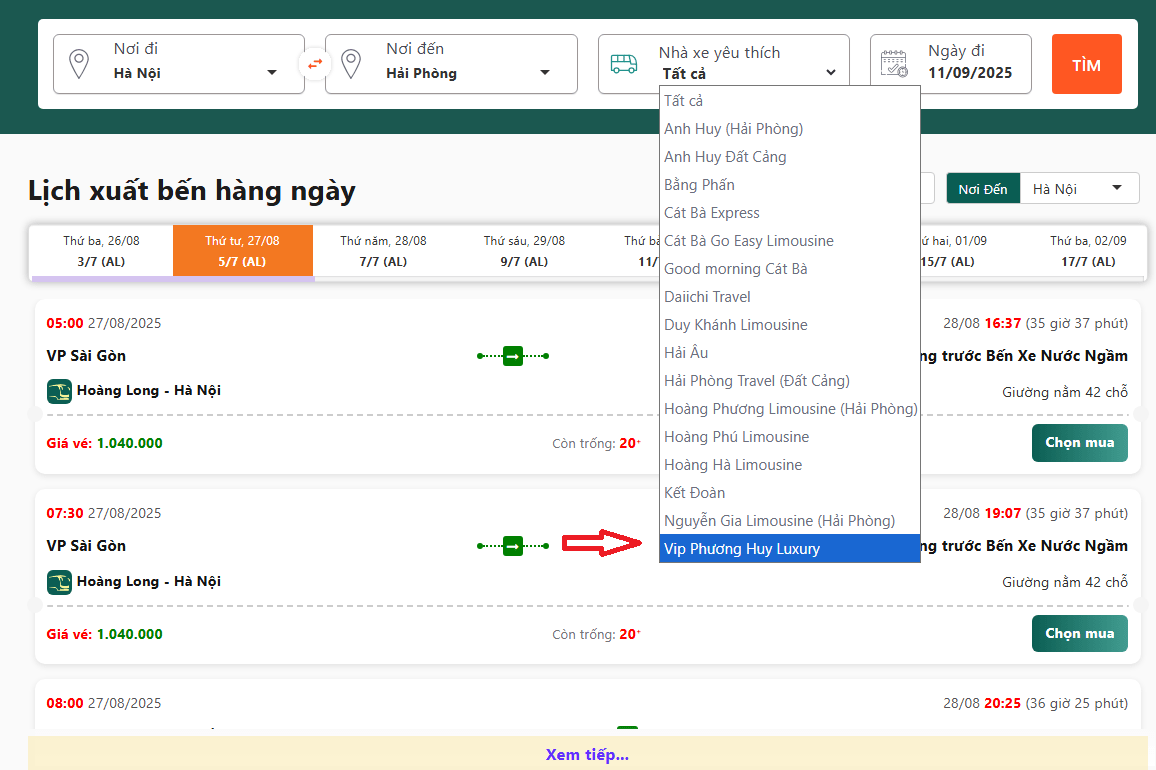Click the location pin icon for Nơi đi
The height and width of the screenshot is (770, 1156).
[x=78, y=64]
